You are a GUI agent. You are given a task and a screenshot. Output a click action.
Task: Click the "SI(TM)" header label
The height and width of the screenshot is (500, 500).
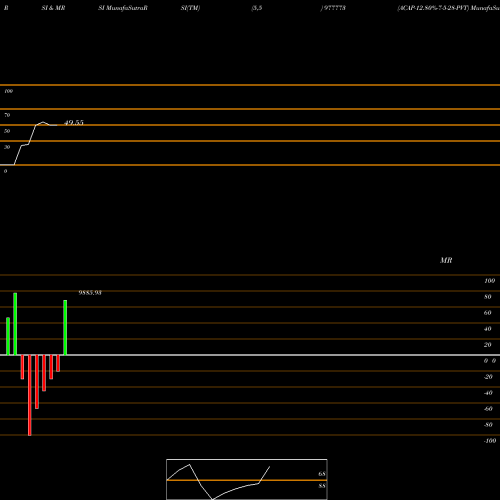click(x=190, y=8)
